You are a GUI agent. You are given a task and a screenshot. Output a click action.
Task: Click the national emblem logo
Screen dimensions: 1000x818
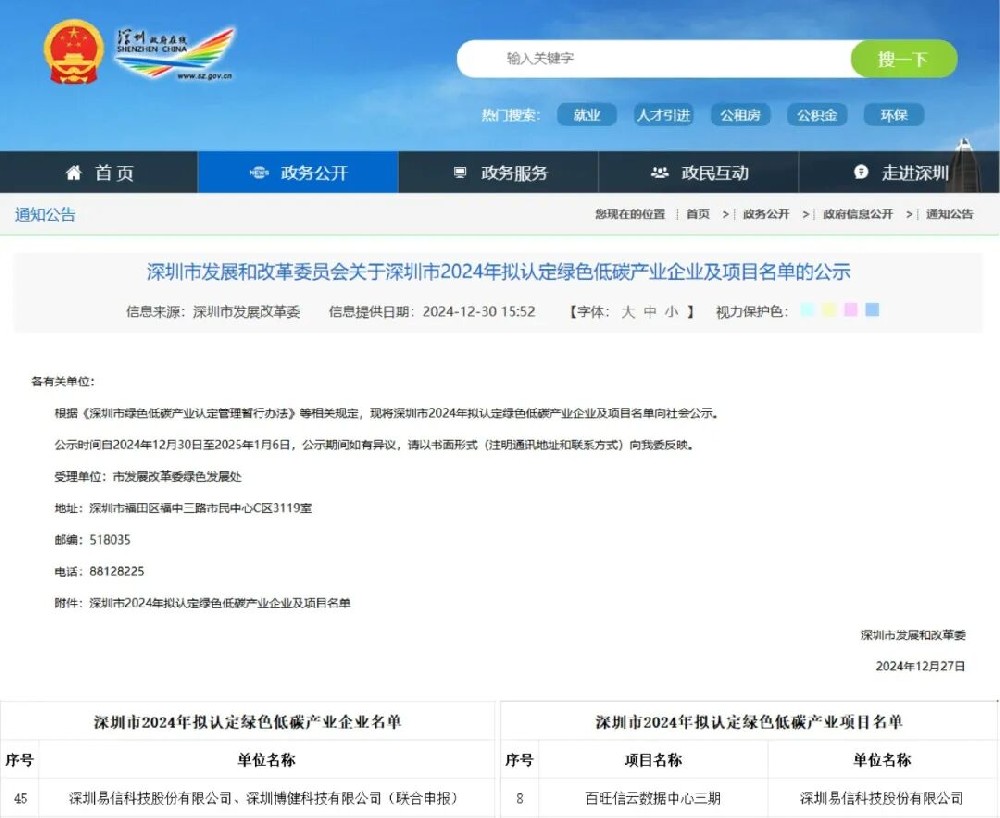[74, 52]
